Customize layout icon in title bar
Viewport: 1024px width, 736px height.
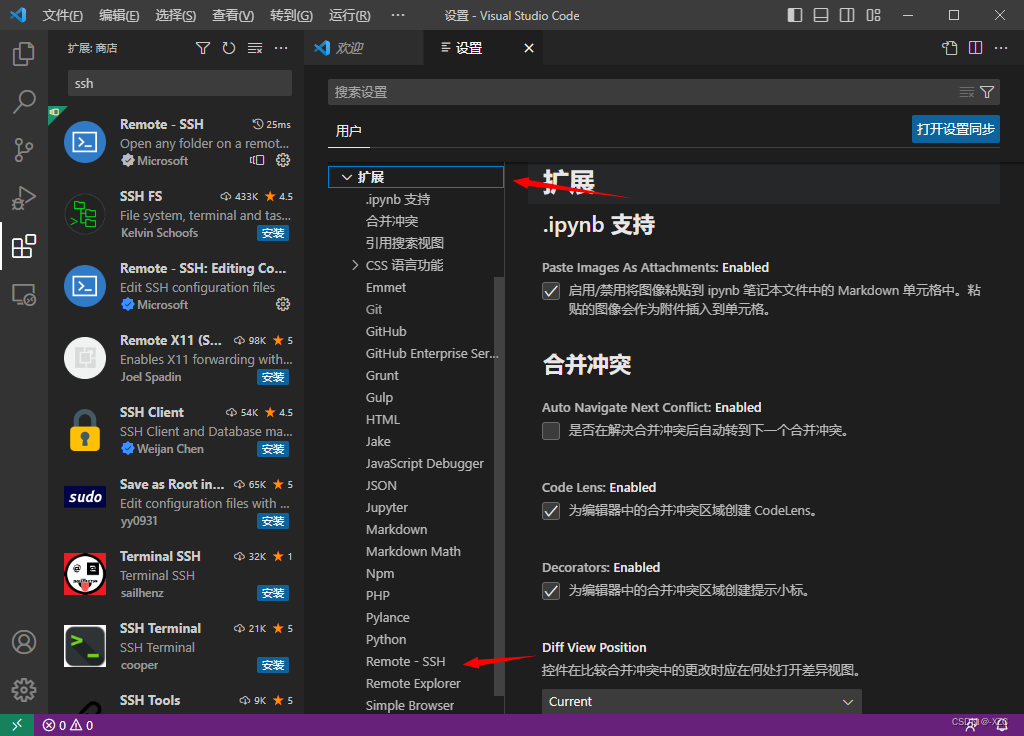(874, 15)
